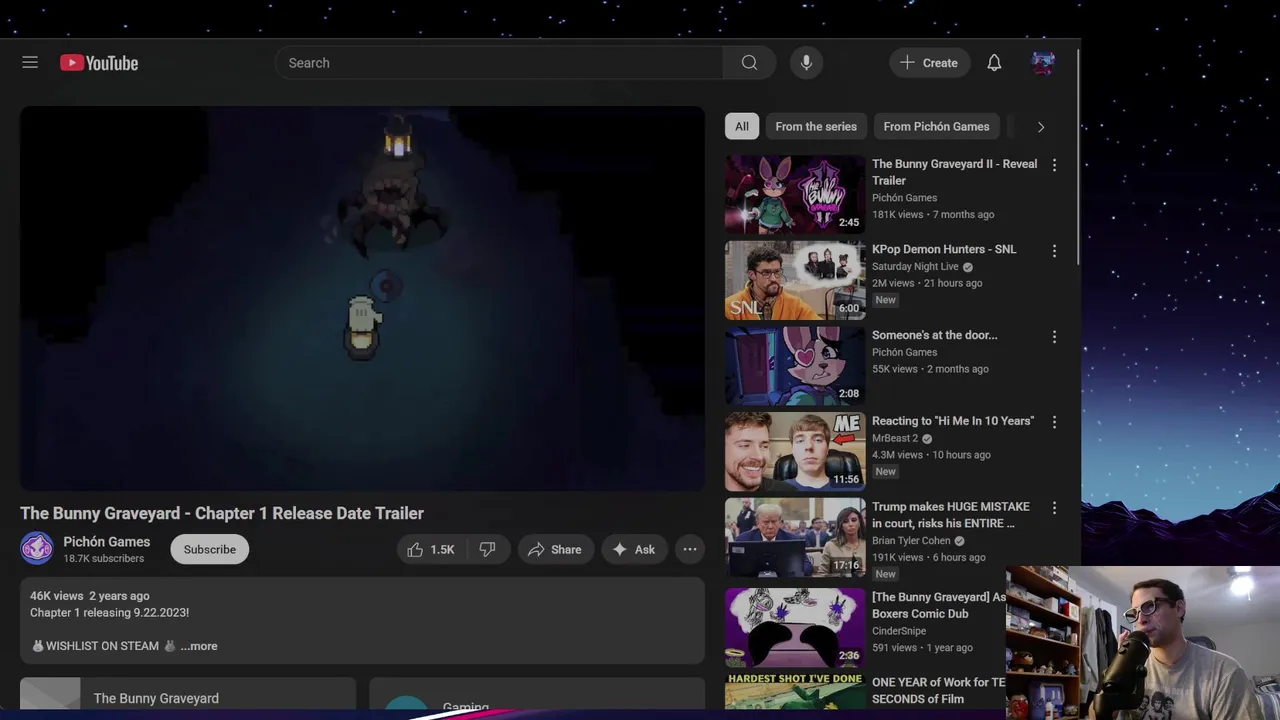Click 'WISHLIST ON STEAM' description text
Image resolution: width=1280 pixels, height=720 pixels.
pyautogui.click(x=102, y=646)
